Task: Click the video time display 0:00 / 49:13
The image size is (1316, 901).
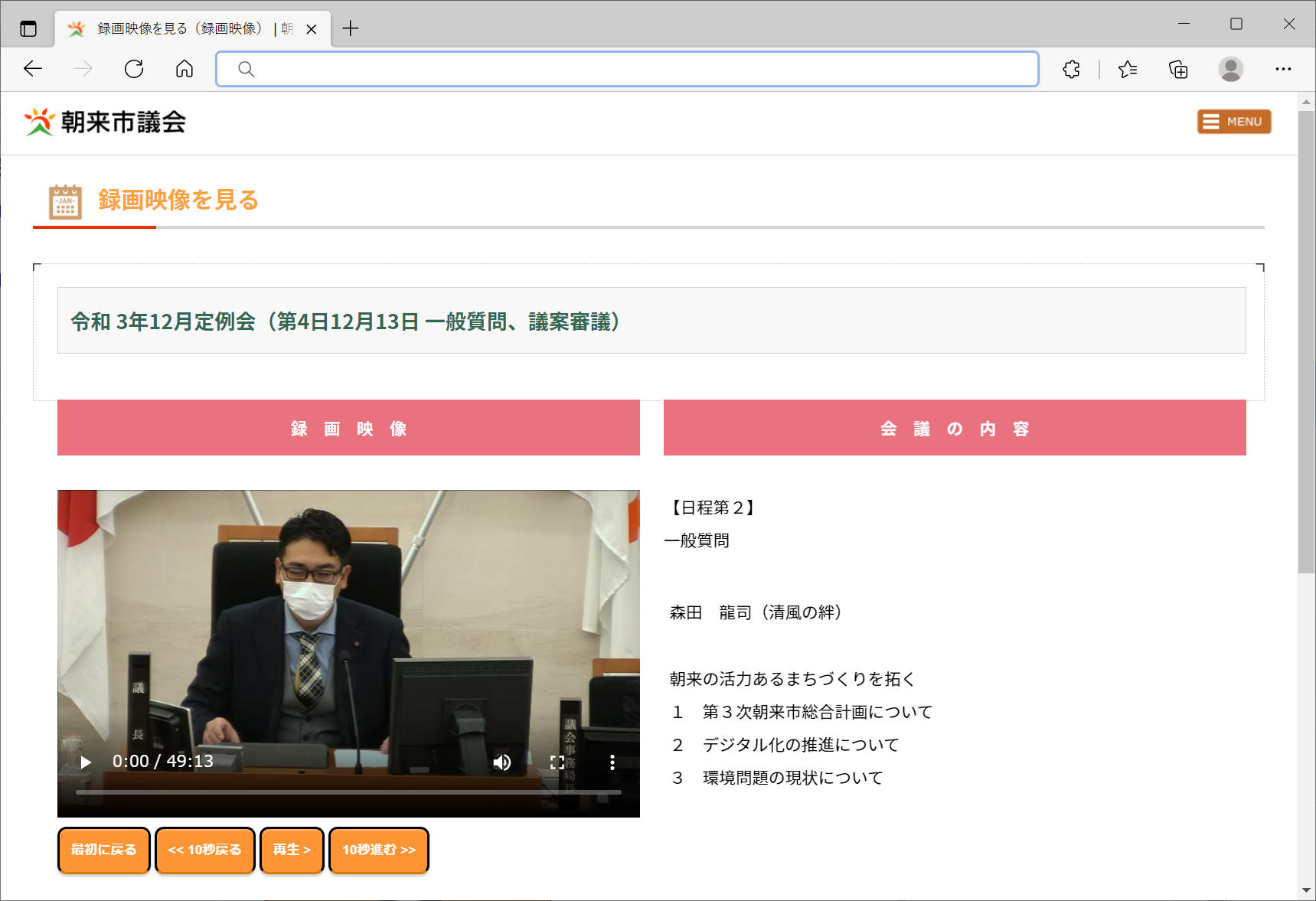Action: pyautogui.click(x=163, y=761)
